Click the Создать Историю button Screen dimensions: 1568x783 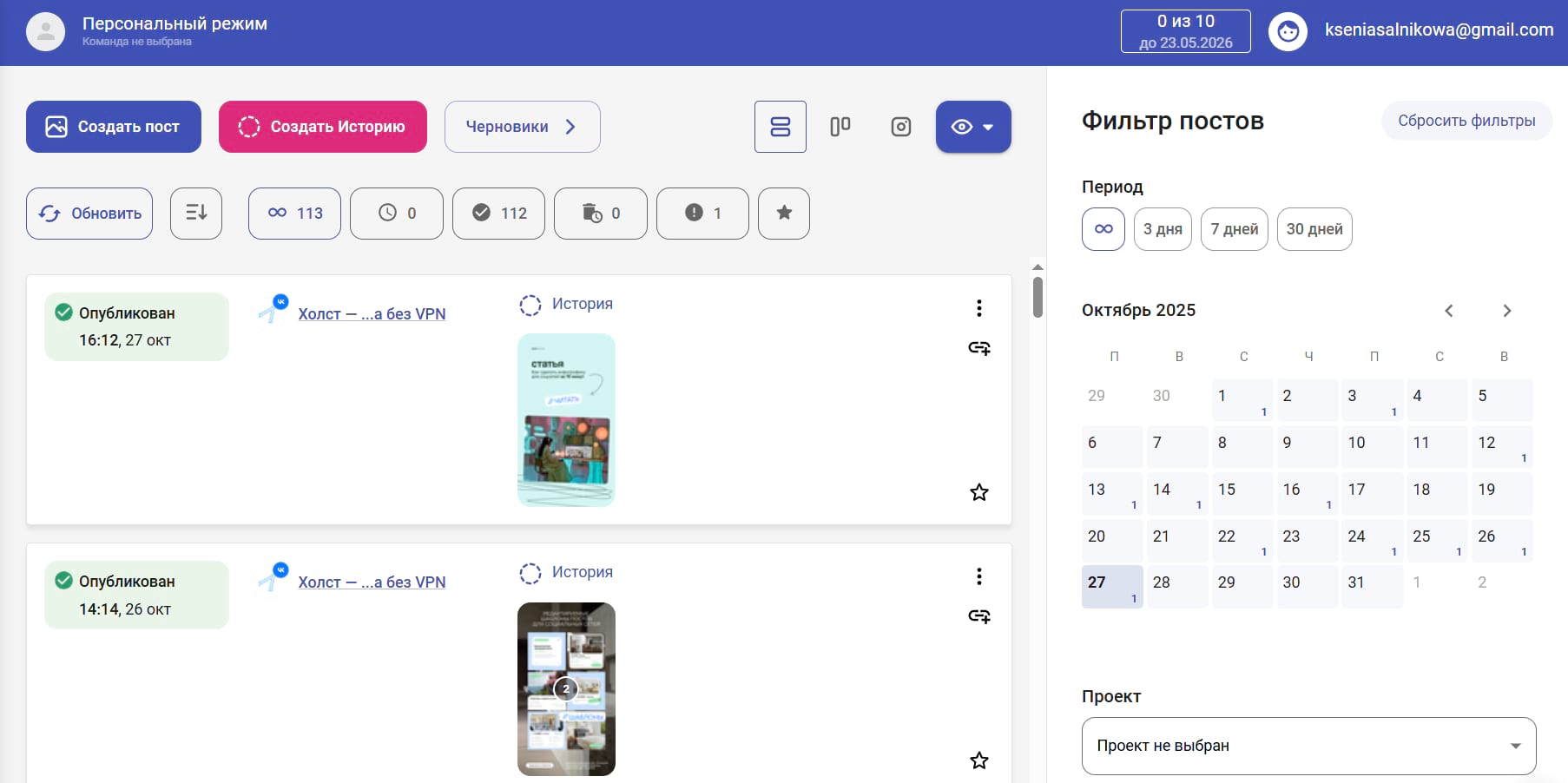pos(322,127)
